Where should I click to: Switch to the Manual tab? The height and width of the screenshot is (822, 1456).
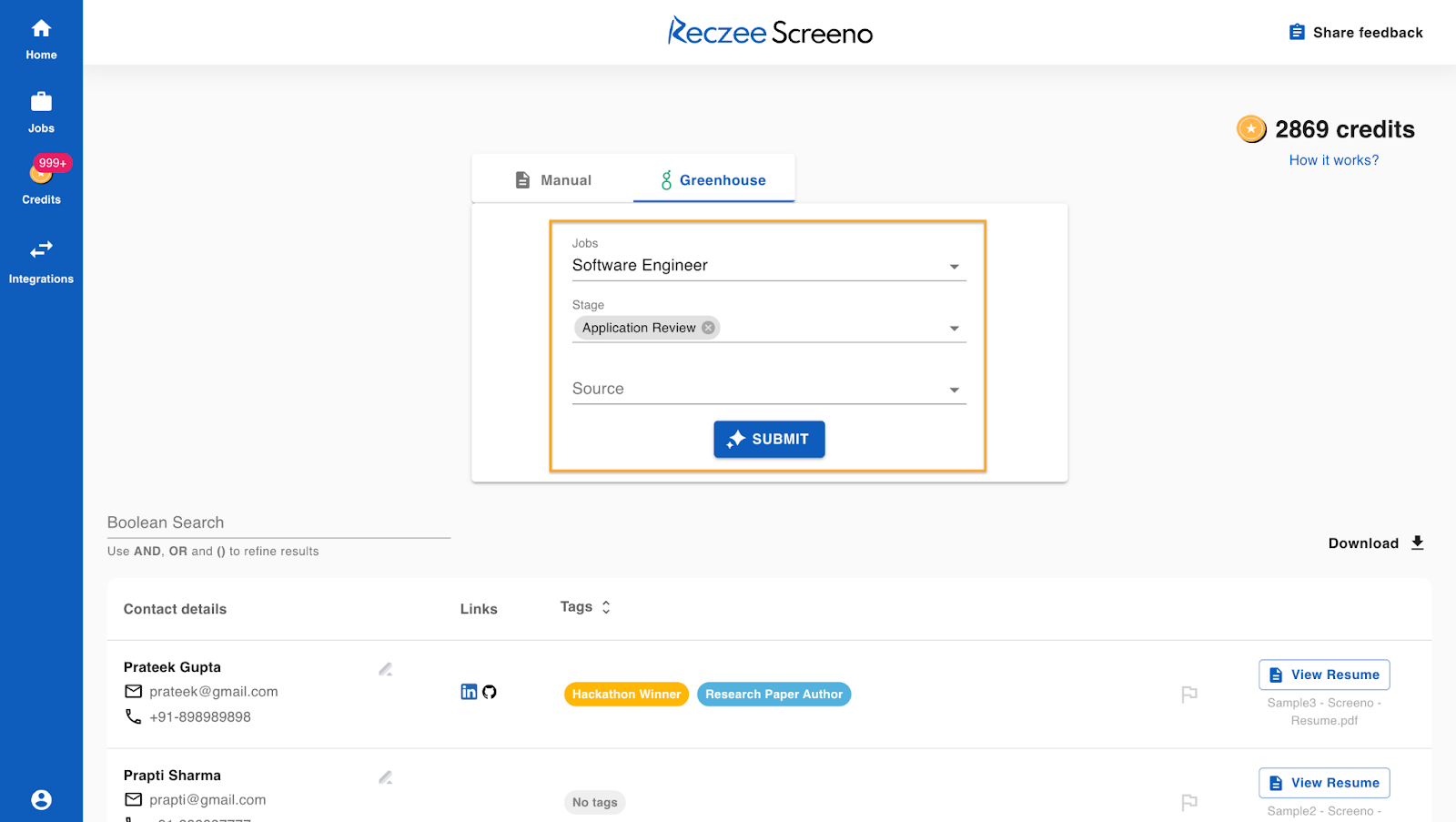point(552,180)
